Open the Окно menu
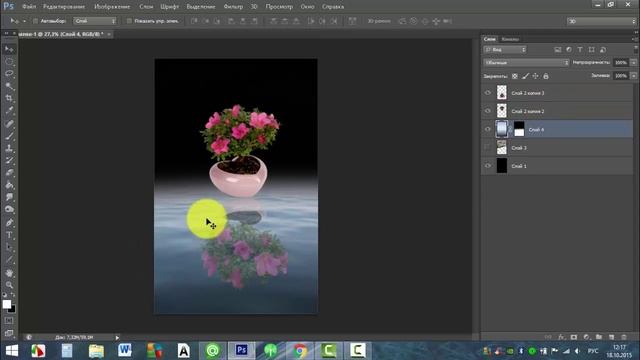The width and height of the screenshot is (640, 360). (307, 7)
